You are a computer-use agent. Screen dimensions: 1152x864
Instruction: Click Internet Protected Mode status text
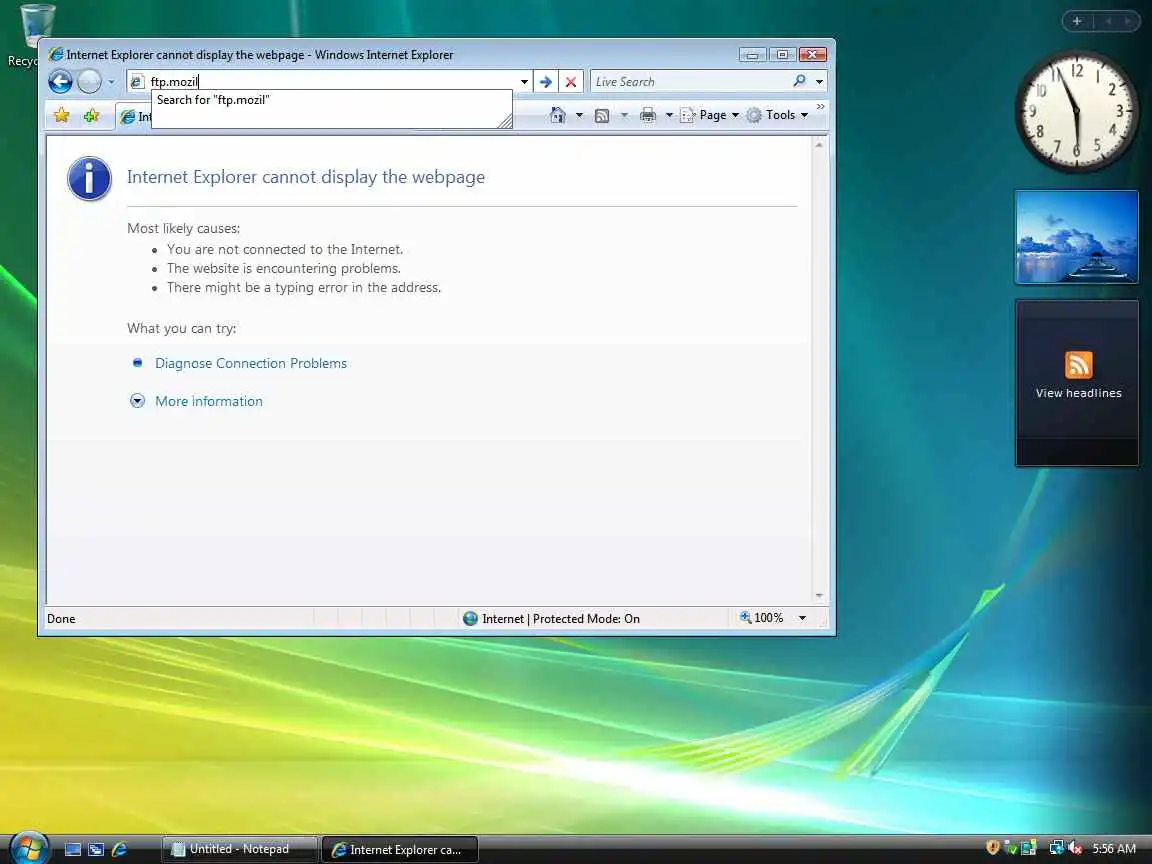[561, 619]
